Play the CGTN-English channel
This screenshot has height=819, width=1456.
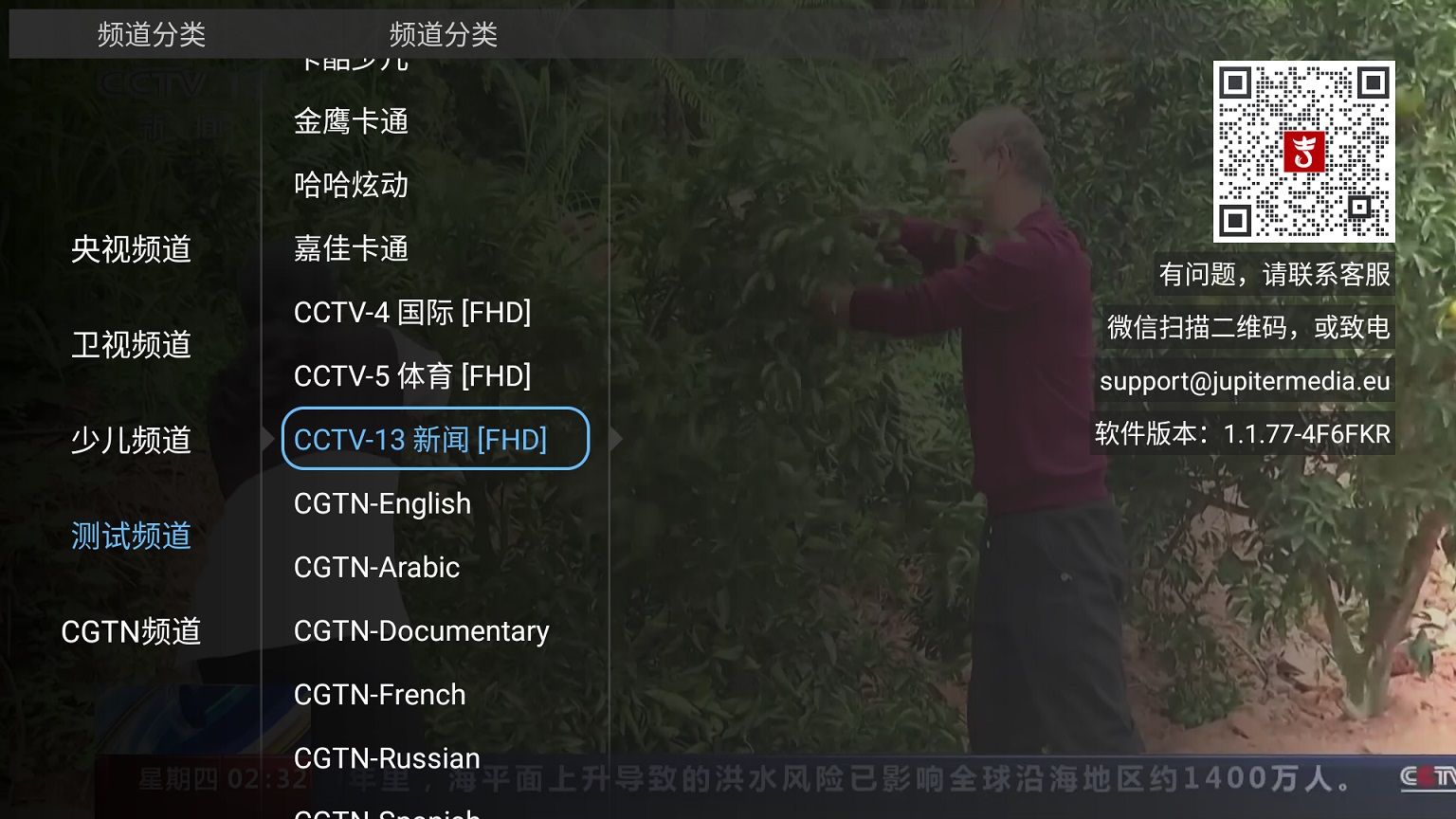(x=382, y=503)
